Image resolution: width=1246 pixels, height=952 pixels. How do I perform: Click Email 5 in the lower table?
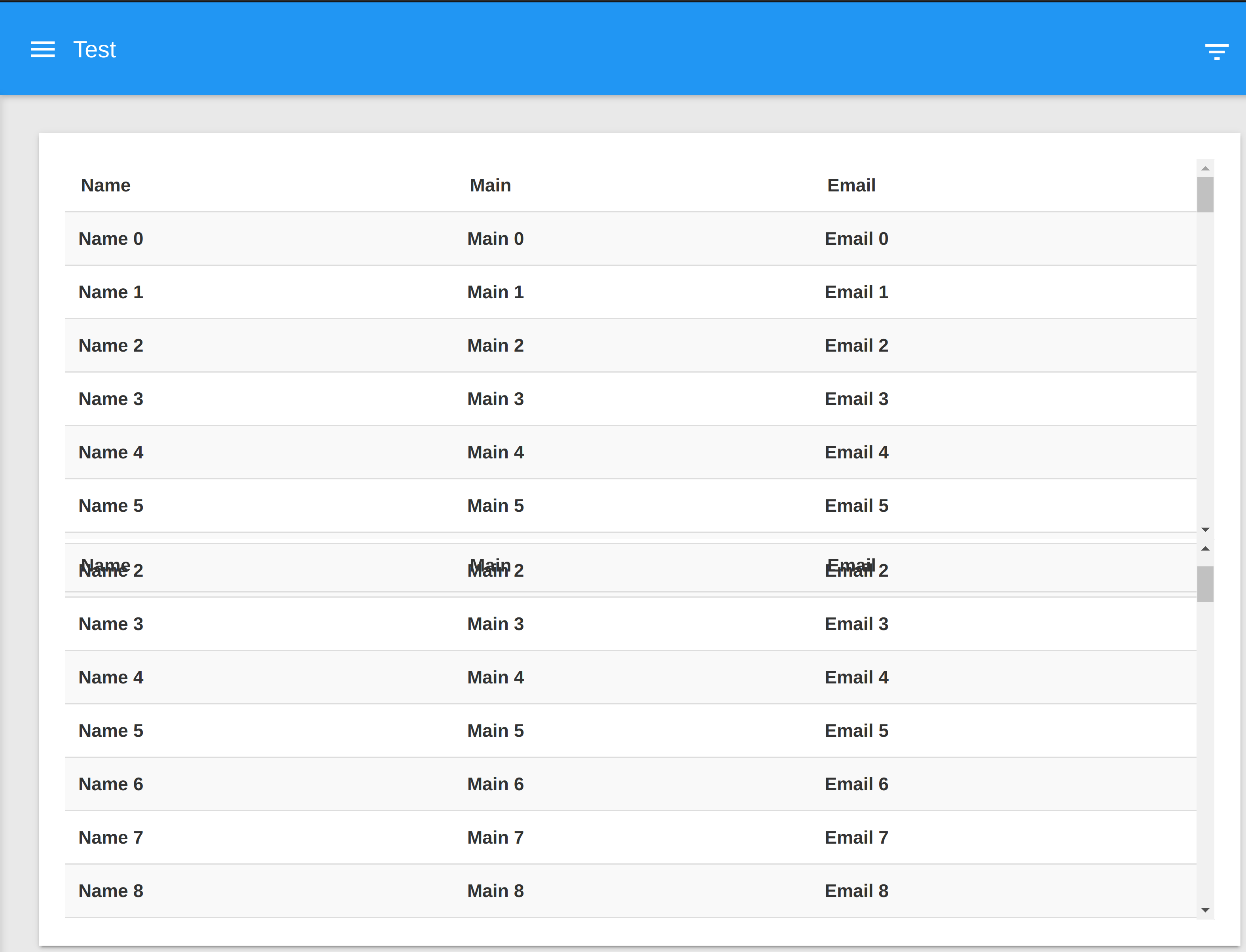[x=856, y=730]
